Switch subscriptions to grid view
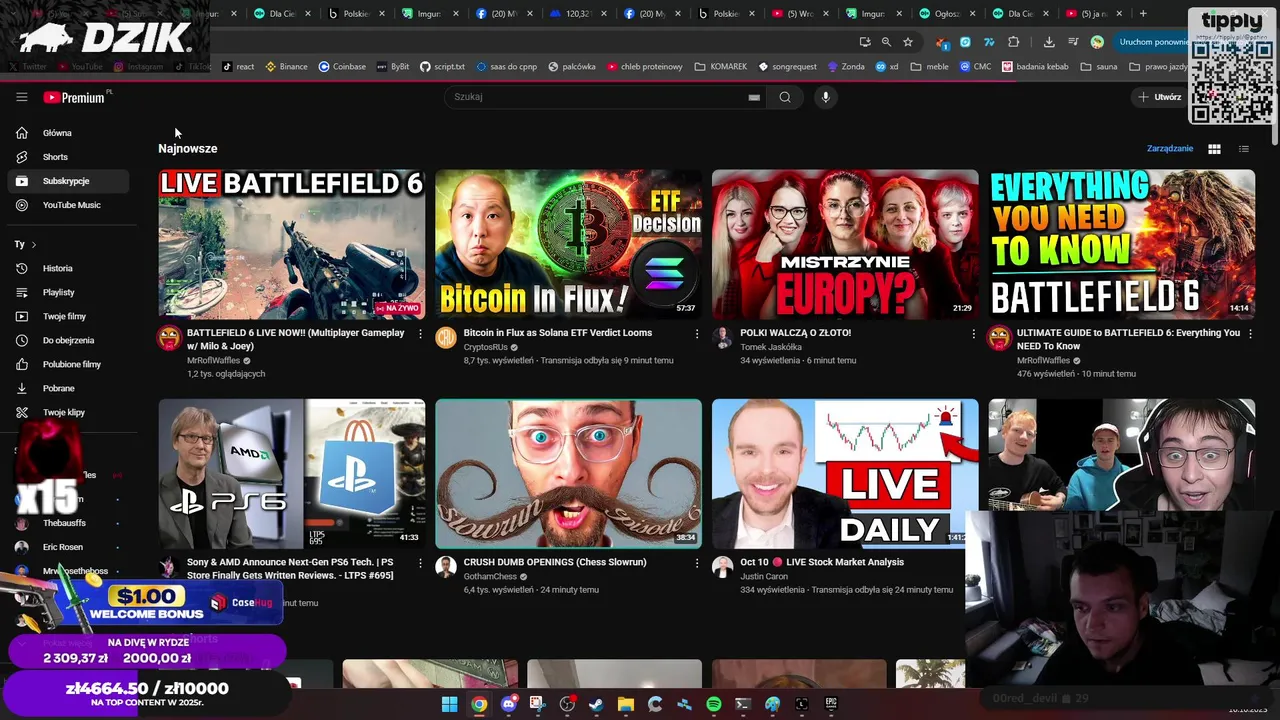Viewport: 1280px width, 720px height. (1214, 149)
